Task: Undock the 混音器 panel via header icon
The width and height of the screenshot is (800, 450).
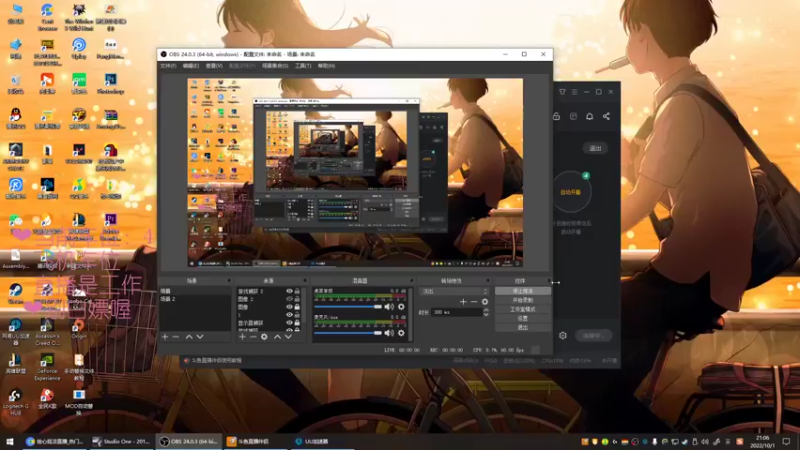Action: pyautogui.click(x=411, y=281)
